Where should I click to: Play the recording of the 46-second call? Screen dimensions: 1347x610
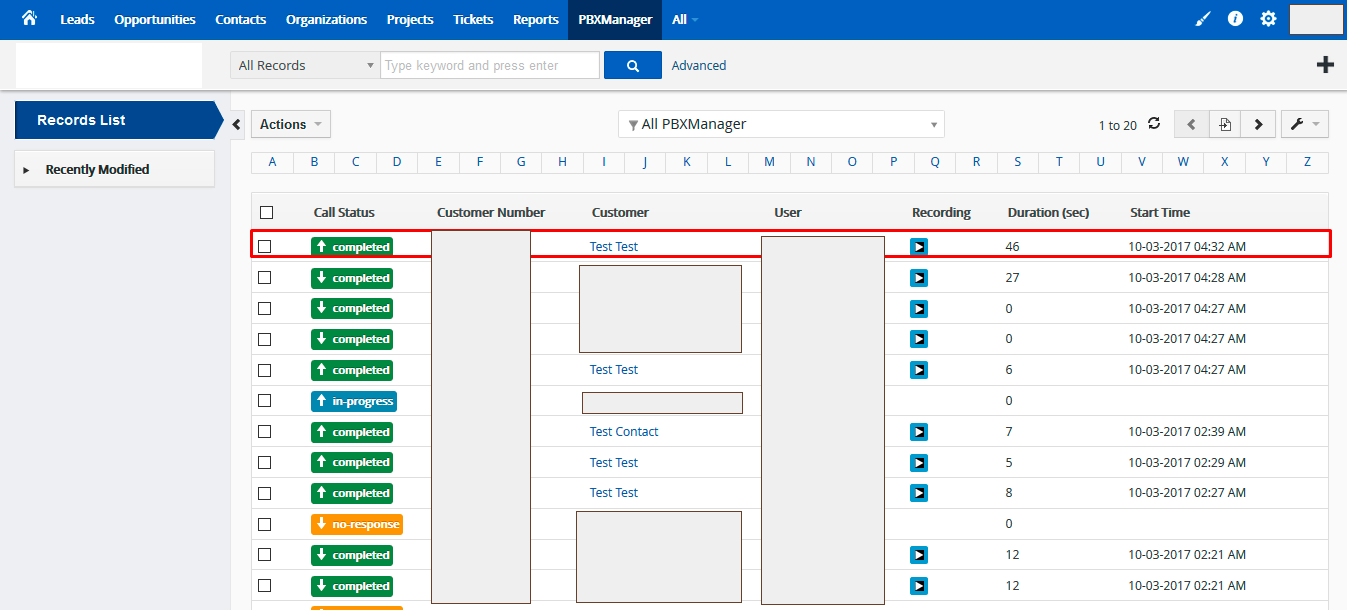point(918,246)
